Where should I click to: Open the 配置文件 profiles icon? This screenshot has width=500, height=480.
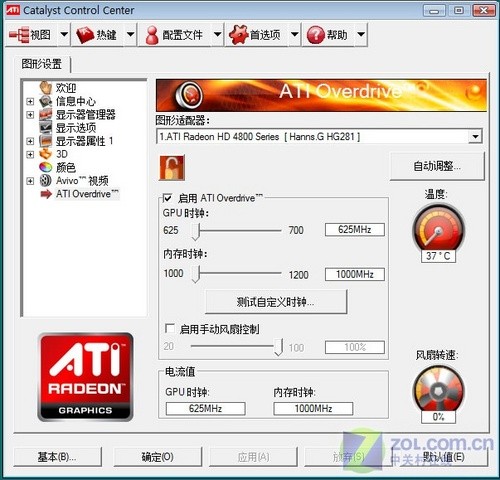tap(152, 35)
